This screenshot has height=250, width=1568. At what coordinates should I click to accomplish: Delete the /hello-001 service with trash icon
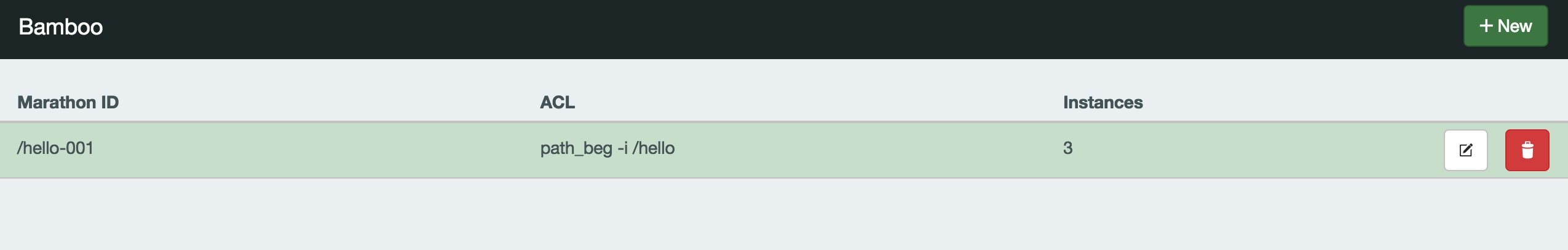[1527, 150]
